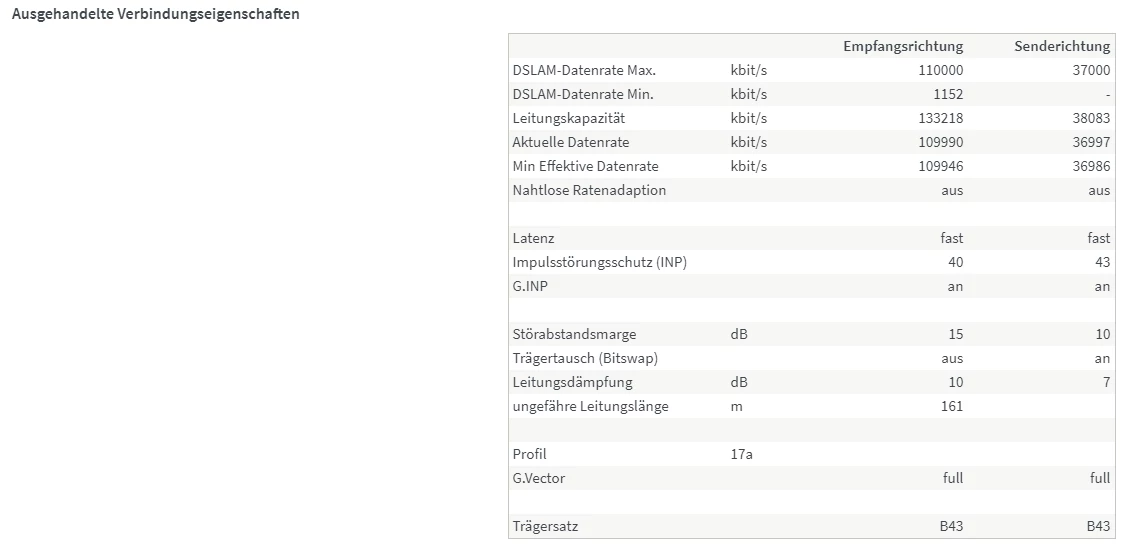Click the Empfangsrichtung column header
Screen dimensions: 1125x554
[903, 46]
